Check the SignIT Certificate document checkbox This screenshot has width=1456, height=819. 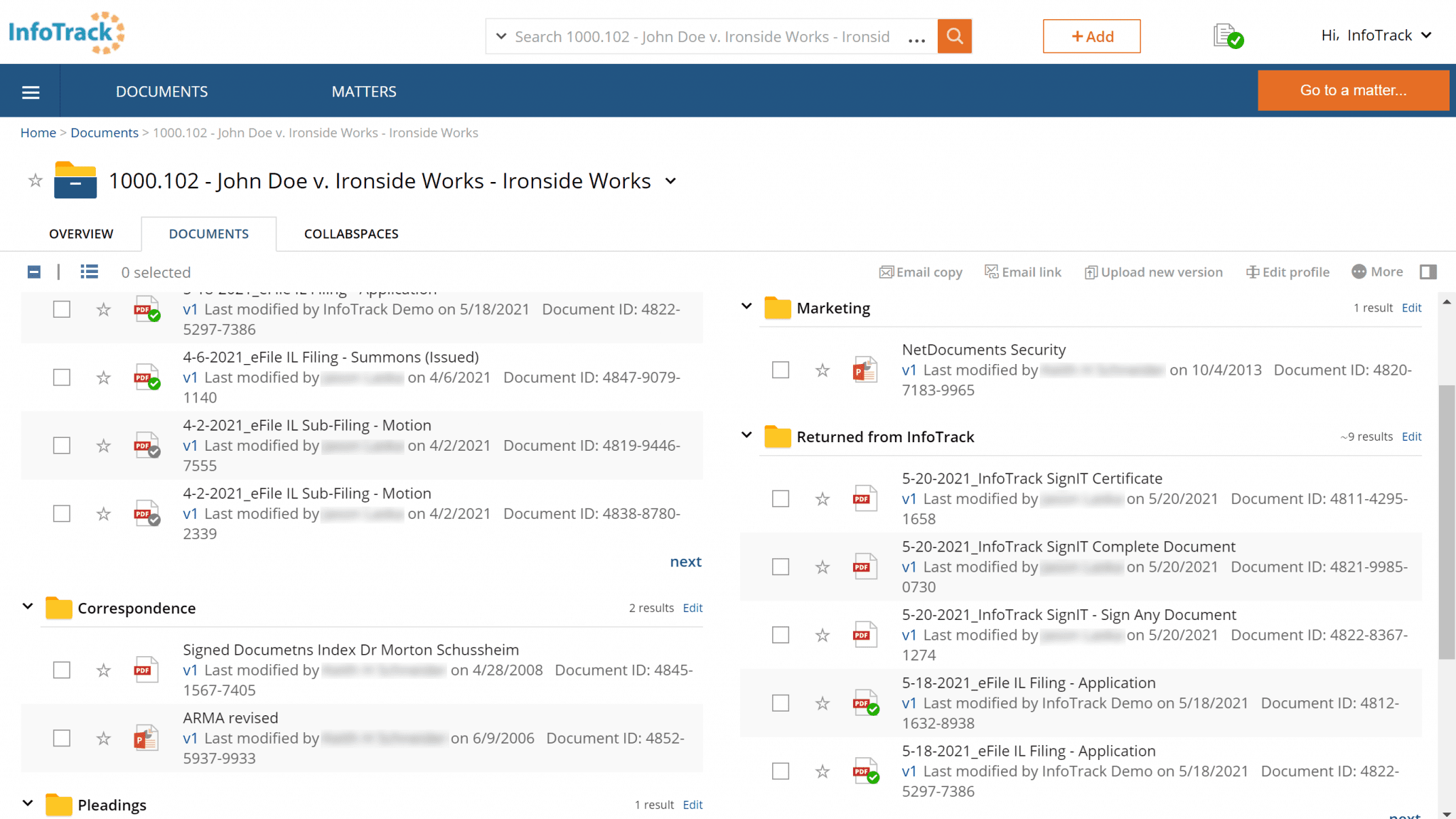coord(780,498)
